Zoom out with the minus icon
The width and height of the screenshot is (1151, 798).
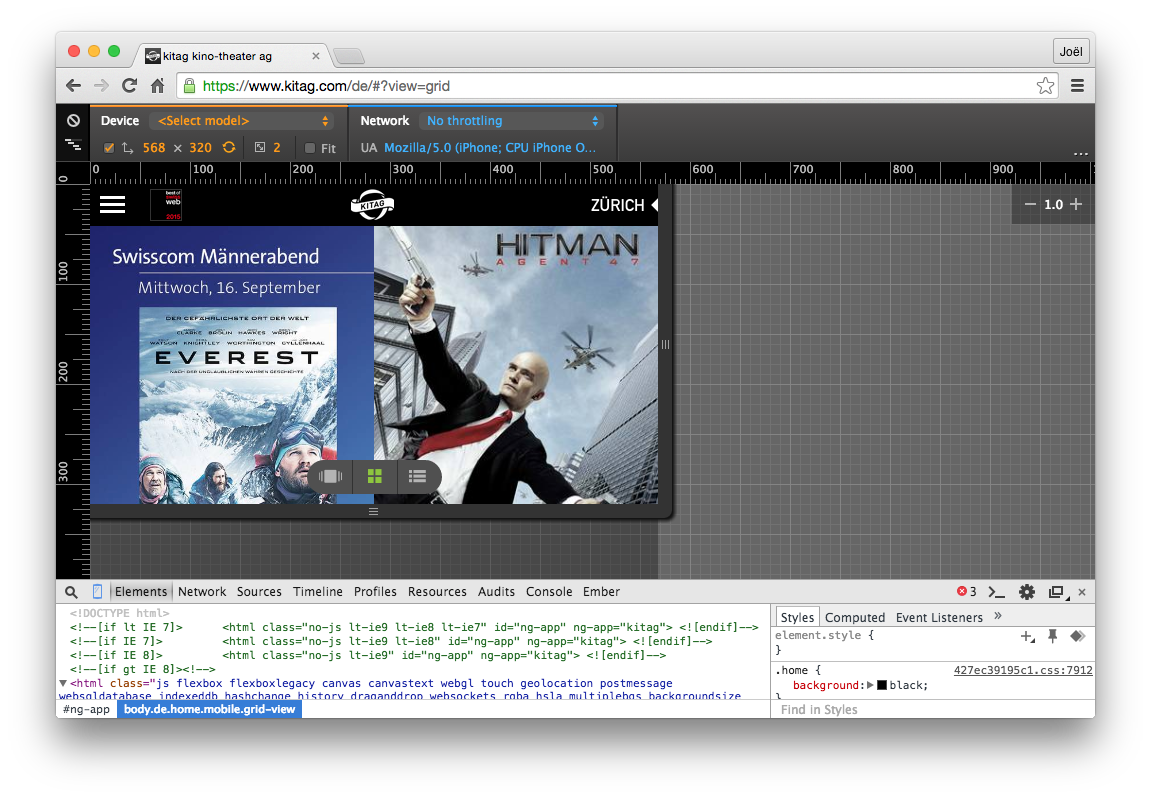pyautogui.click(x=1031, y=204)
